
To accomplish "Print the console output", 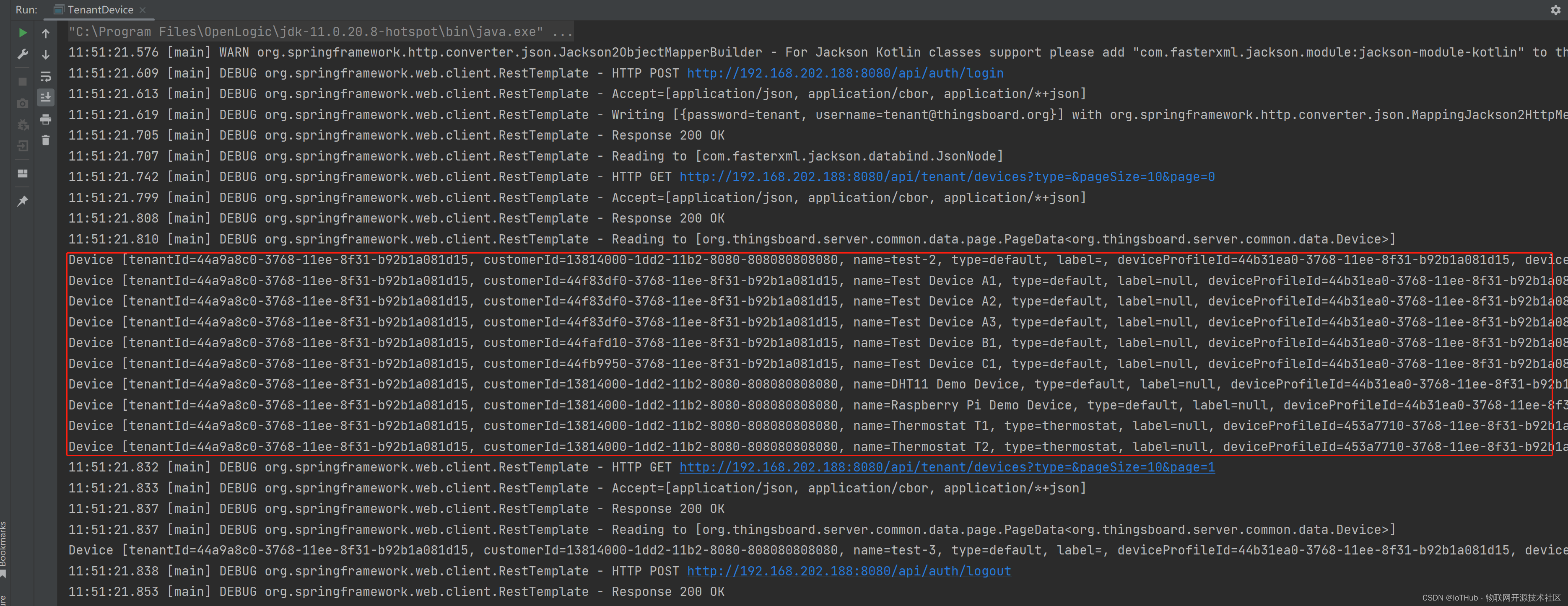I will click(46, 119).
